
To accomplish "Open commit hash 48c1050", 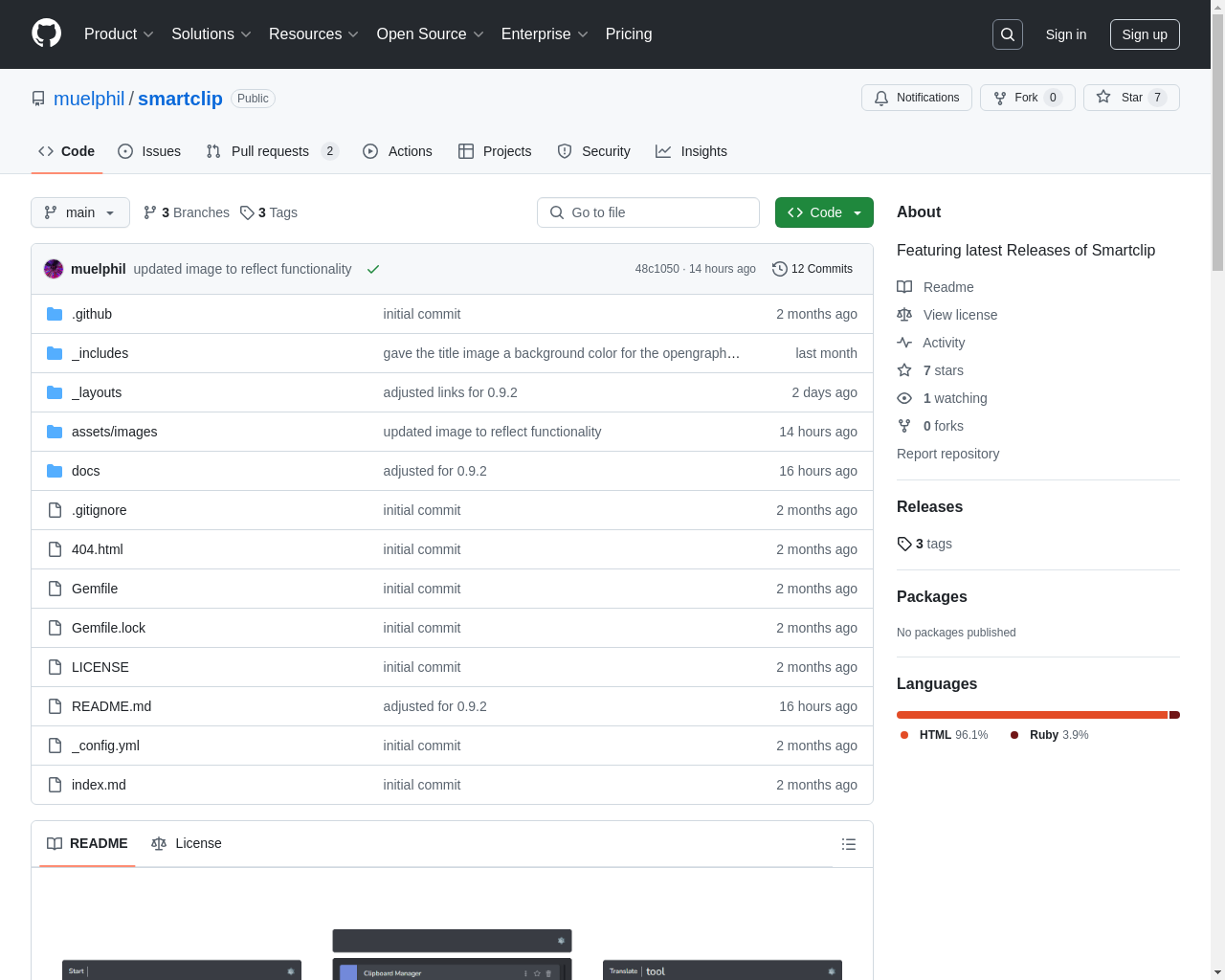I will point(657,269).
